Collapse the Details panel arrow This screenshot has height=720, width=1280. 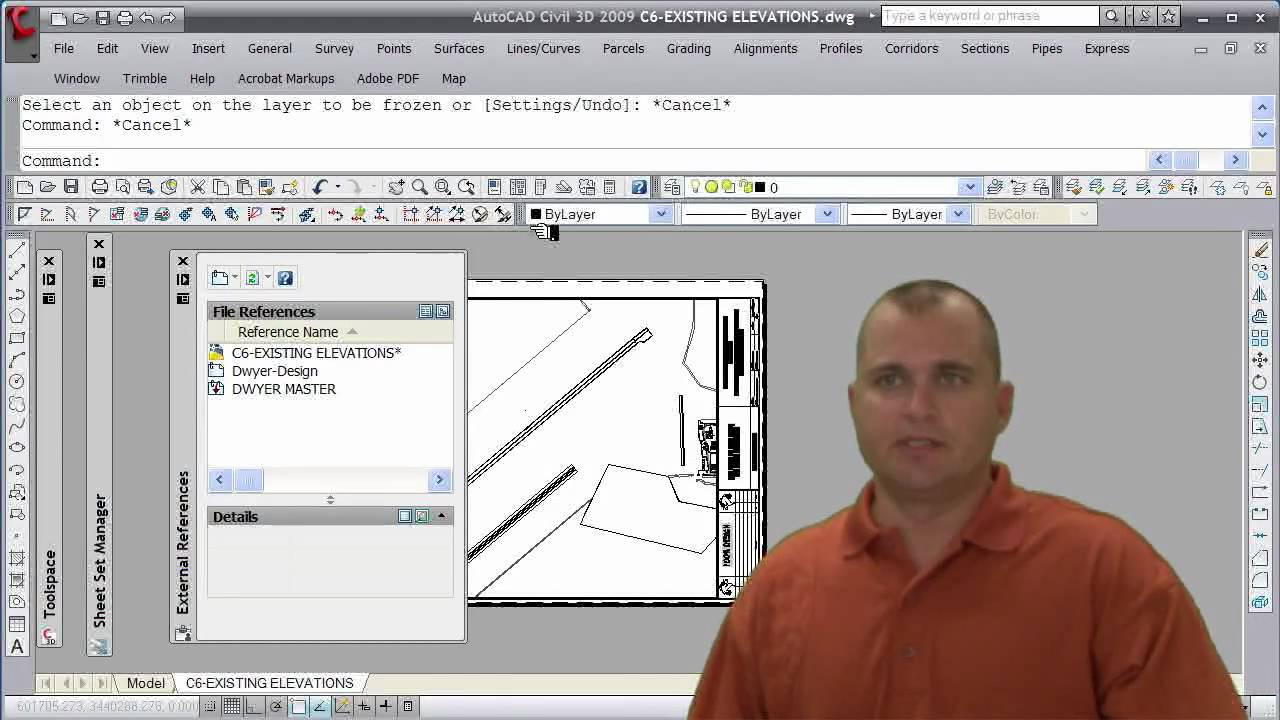click(x=441, y=516)
